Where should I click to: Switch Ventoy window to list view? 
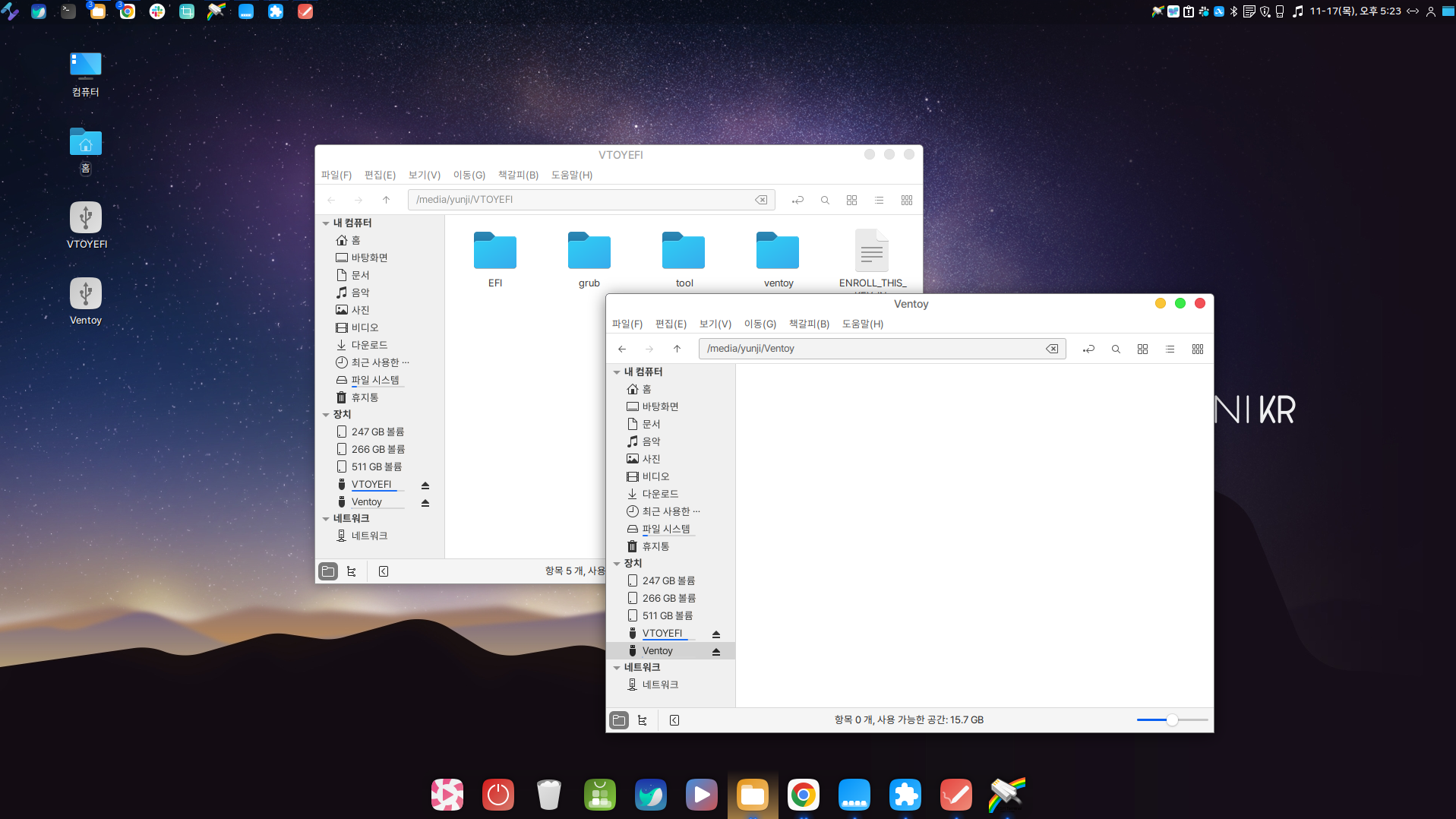[x=1170, y=349]
